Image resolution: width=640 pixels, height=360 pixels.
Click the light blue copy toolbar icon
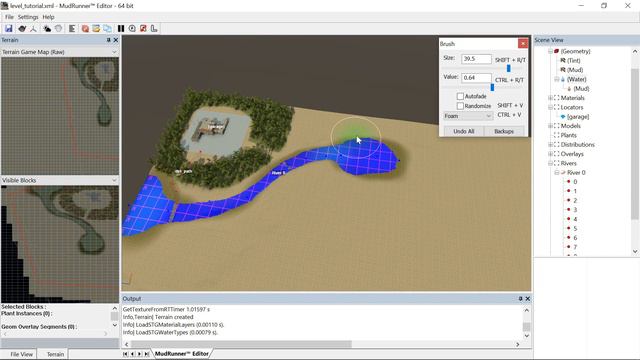pyautogui.click(x=107, y=29)
